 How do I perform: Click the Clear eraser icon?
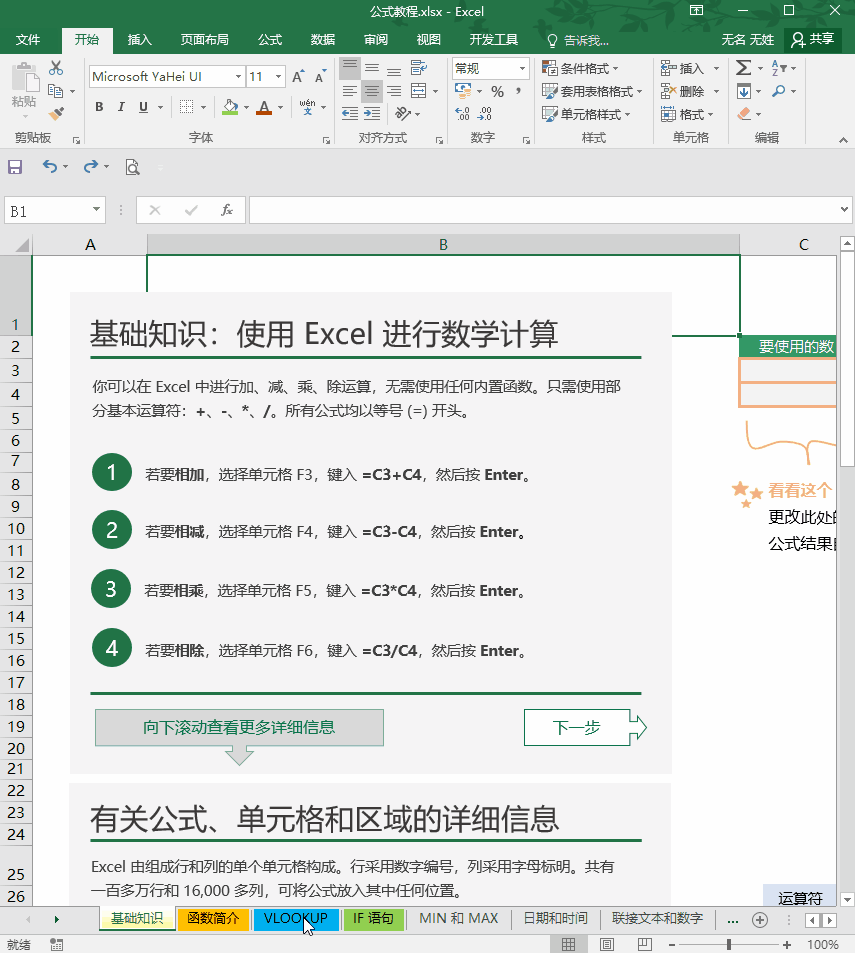point(744,114)
